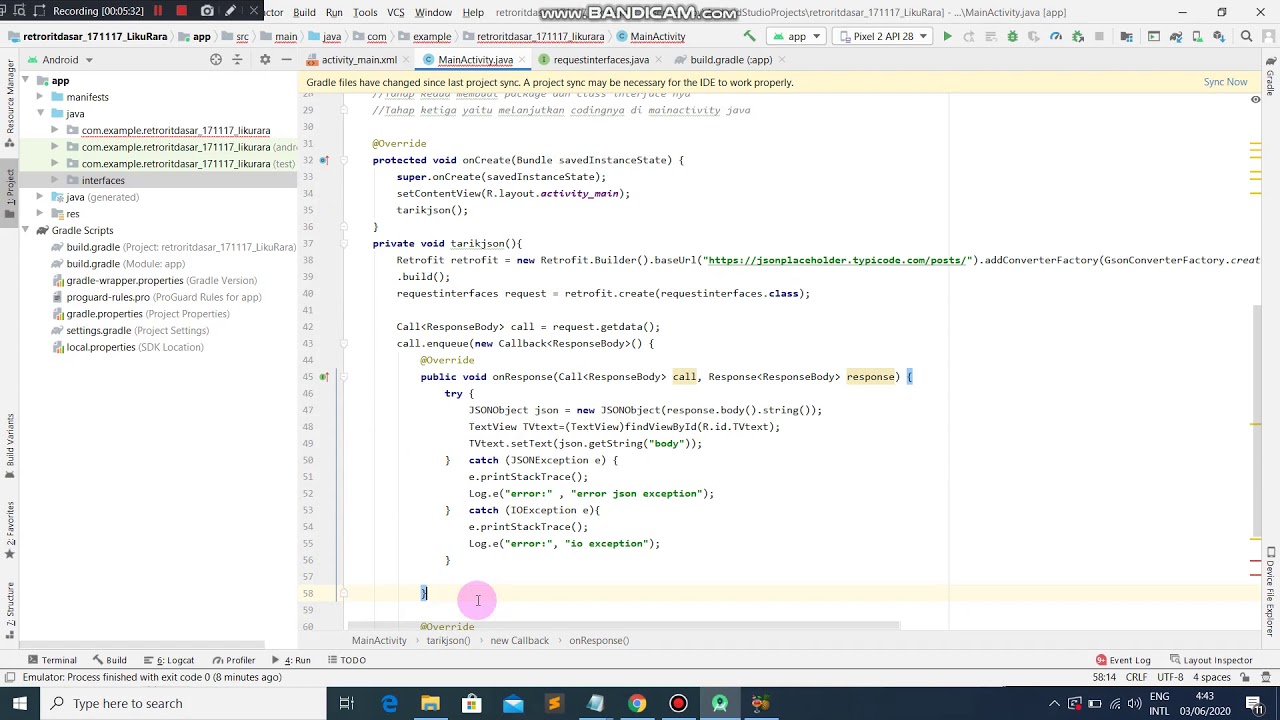The height and width of the screenshot is (720, 1280).
Task: Collapse the java folder node
Action: click(40, 113)
